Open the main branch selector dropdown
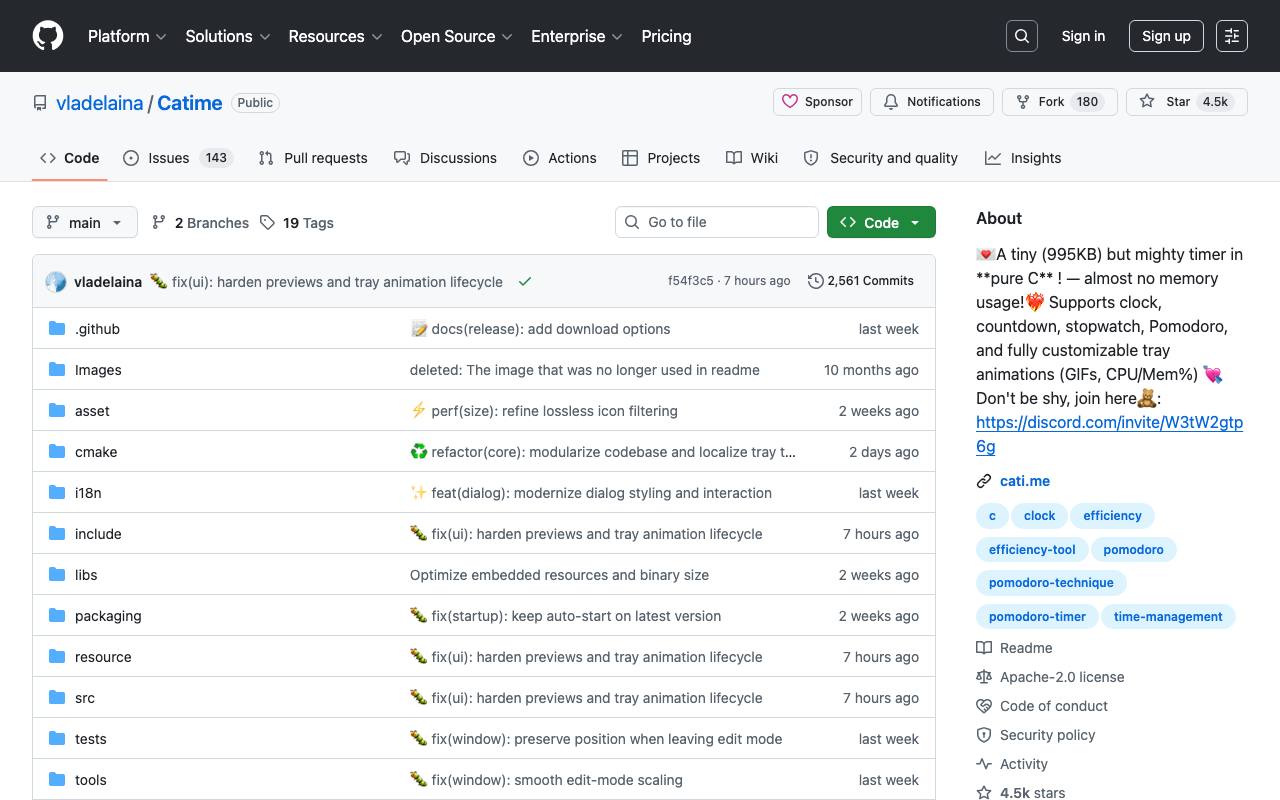The height and width of the screenshot is (800, 1280). pos(84,222)
